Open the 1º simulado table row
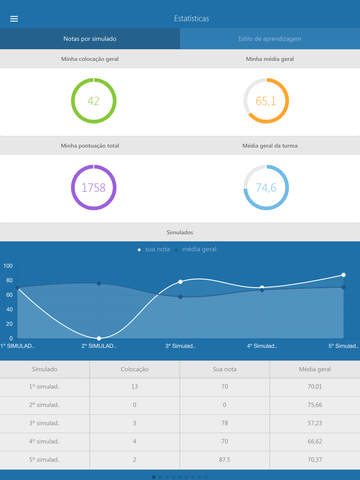 tap(180, 387)
